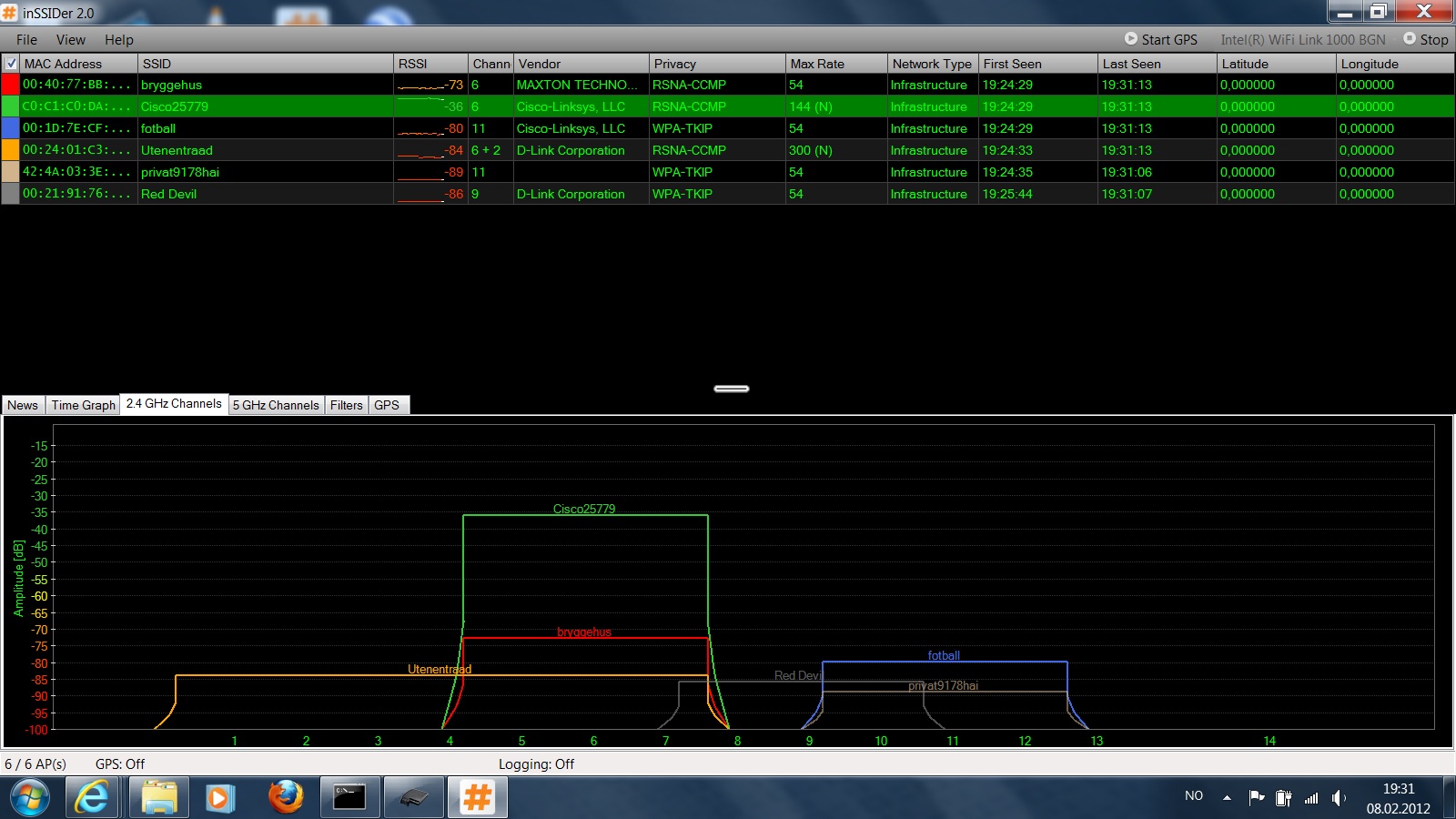This screenshot has width=1456, height=819.
Task: Click MAC address 00:40:77:BB
Action: coord(78,85)
